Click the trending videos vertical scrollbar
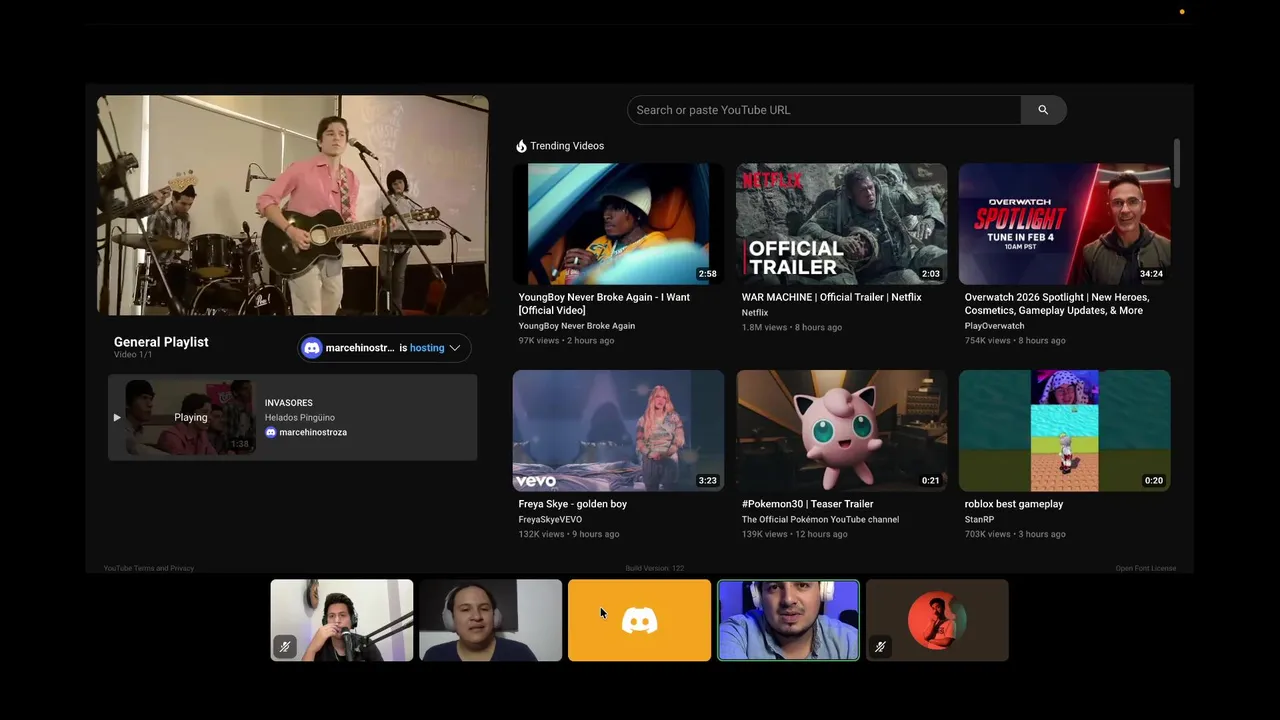1280x720 pixels. click(1177, 163)
